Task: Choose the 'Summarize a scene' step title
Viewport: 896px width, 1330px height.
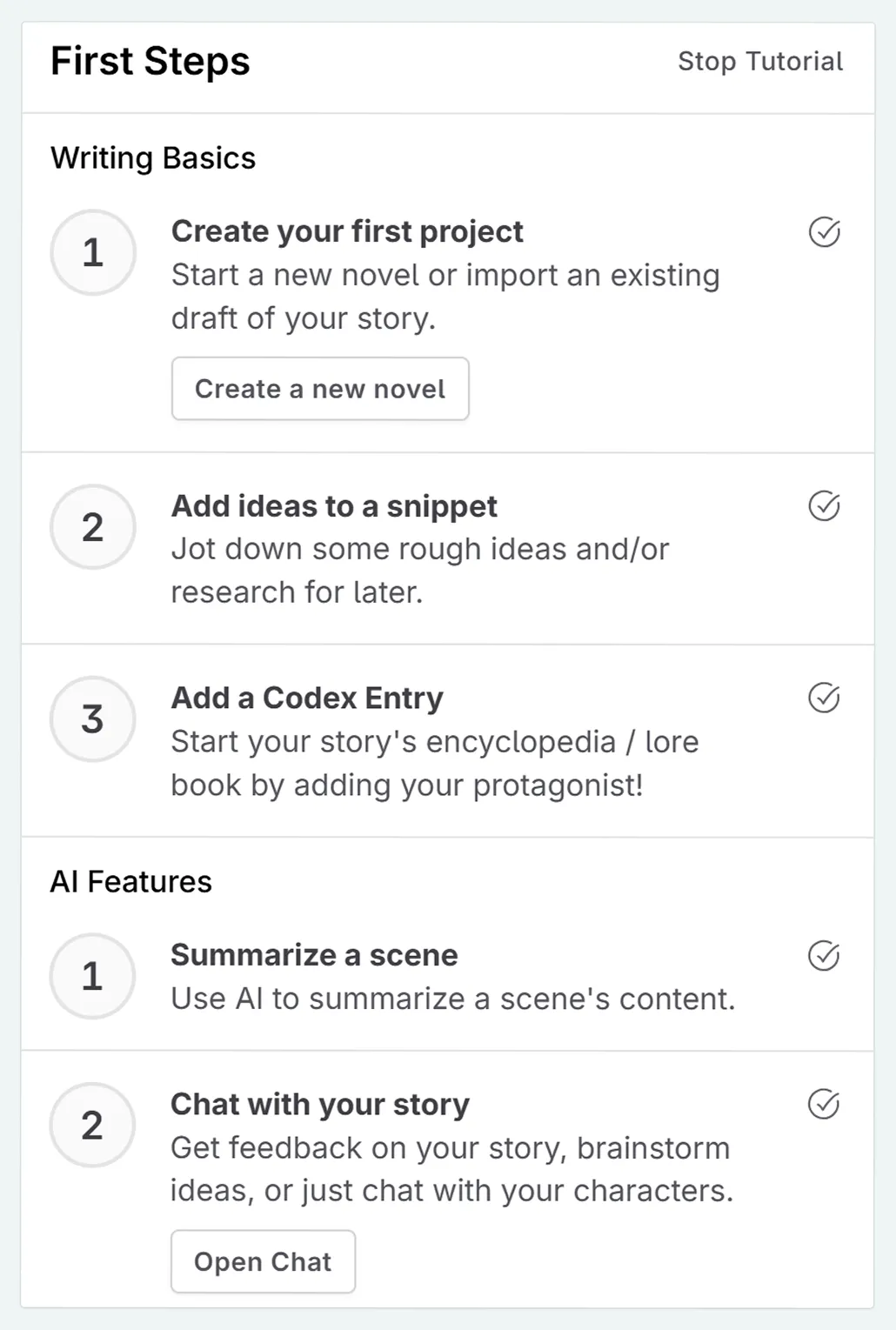Action: tap(314, 955)
